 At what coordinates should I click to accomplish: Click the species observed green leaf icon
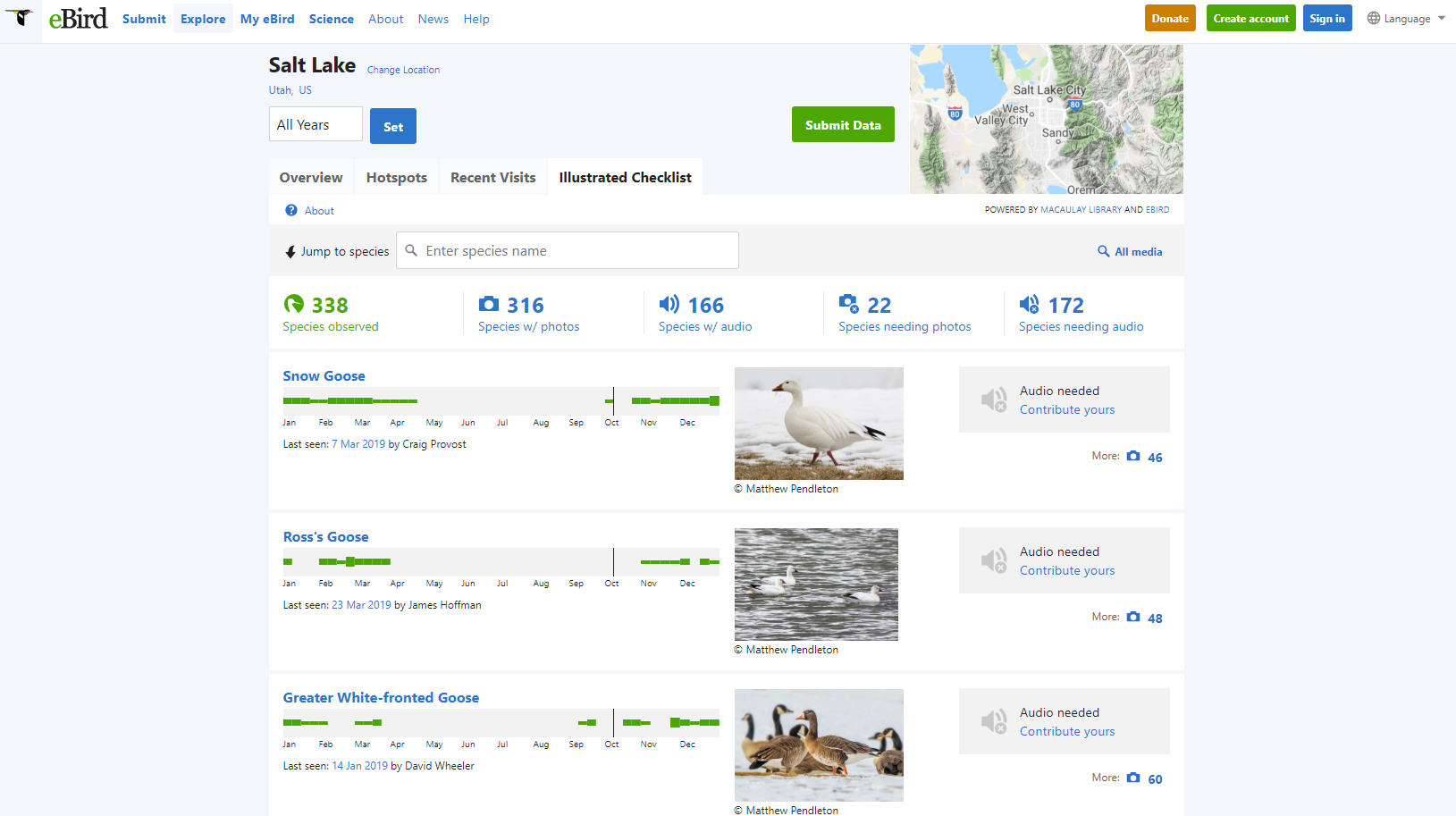point(293,305)
